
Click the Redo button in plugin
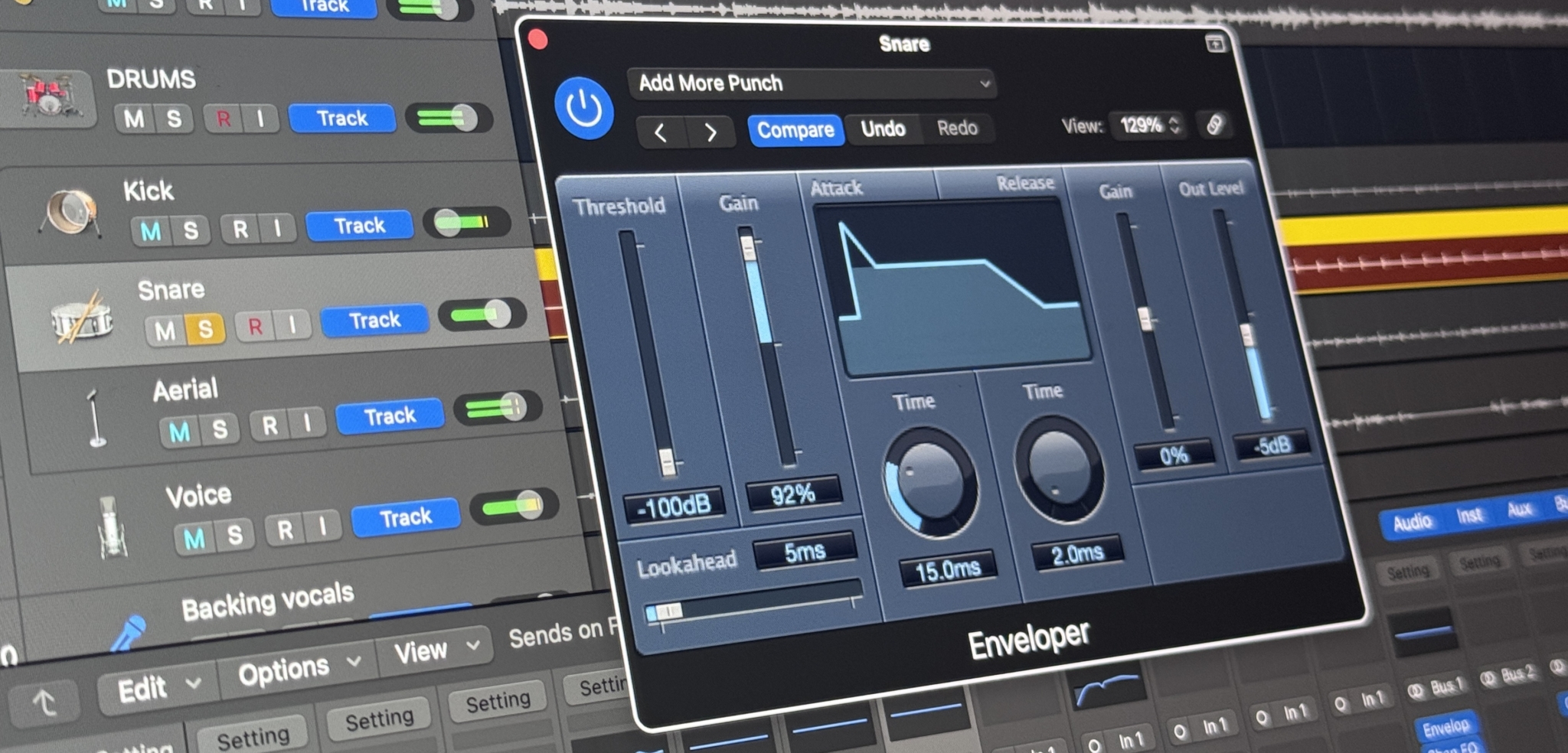click(x=957, y=128)
